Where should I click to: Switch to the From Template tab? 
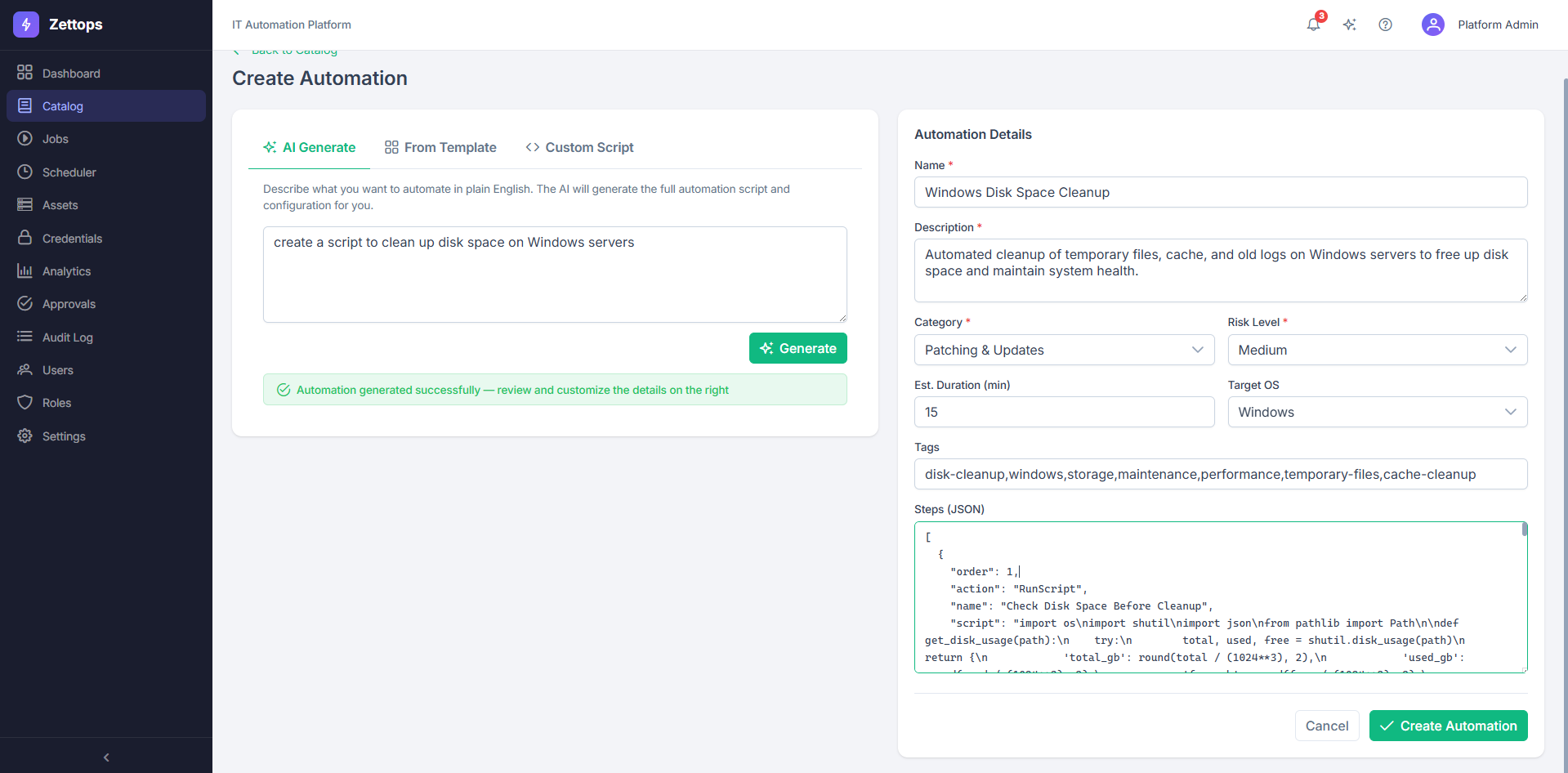(x=440, y=147)
